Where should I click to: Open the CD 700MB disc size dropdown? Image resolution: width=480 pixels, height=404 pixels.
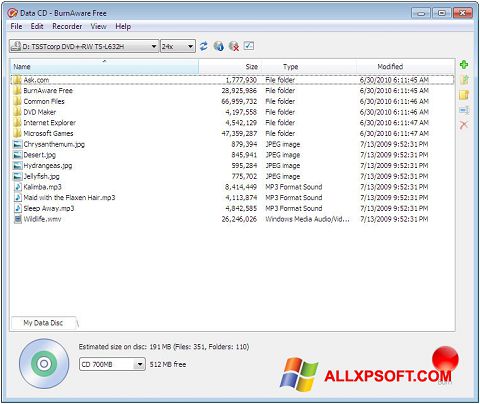[x=112, y=364]
